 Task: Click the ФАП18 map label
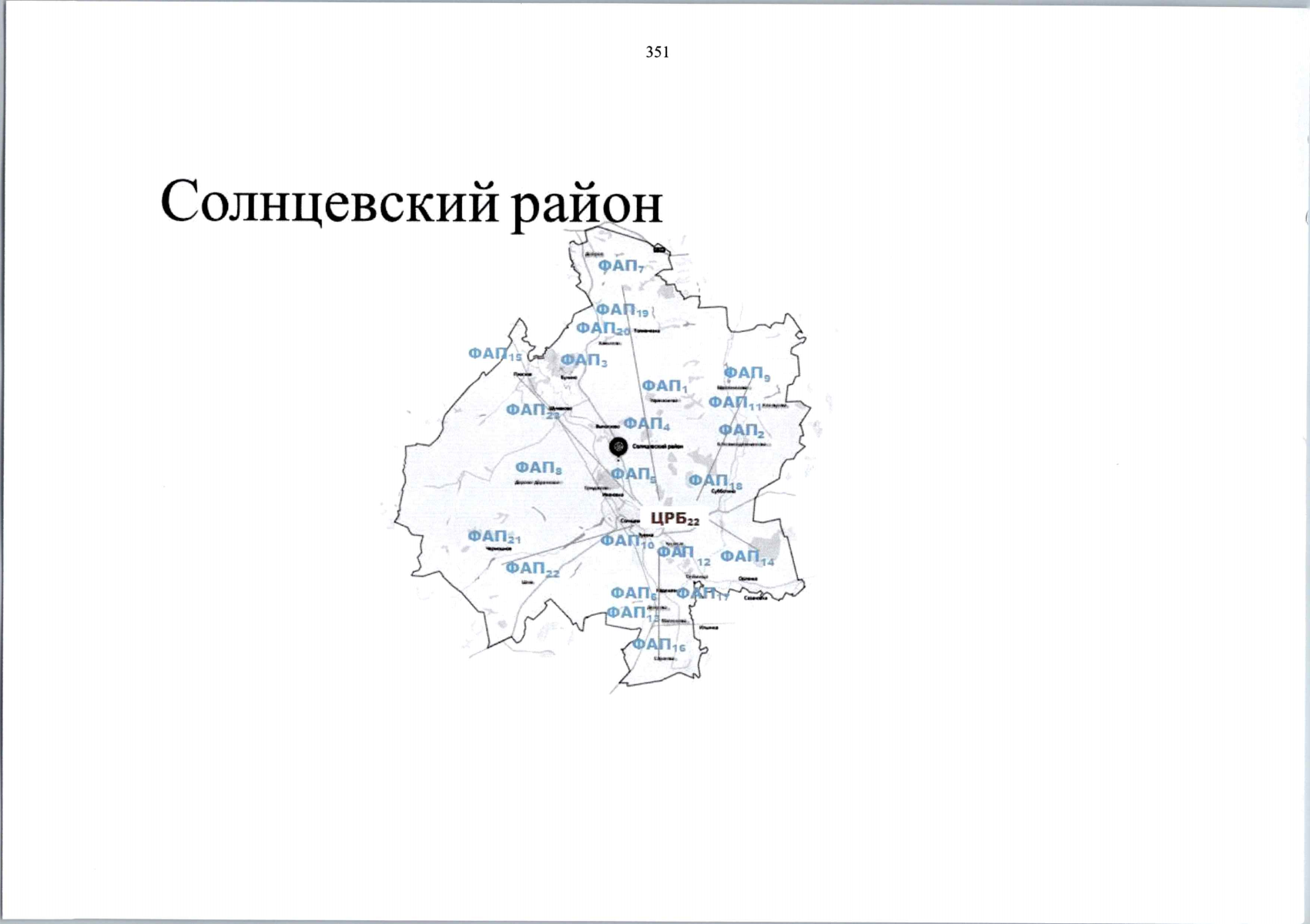[715, 482]
